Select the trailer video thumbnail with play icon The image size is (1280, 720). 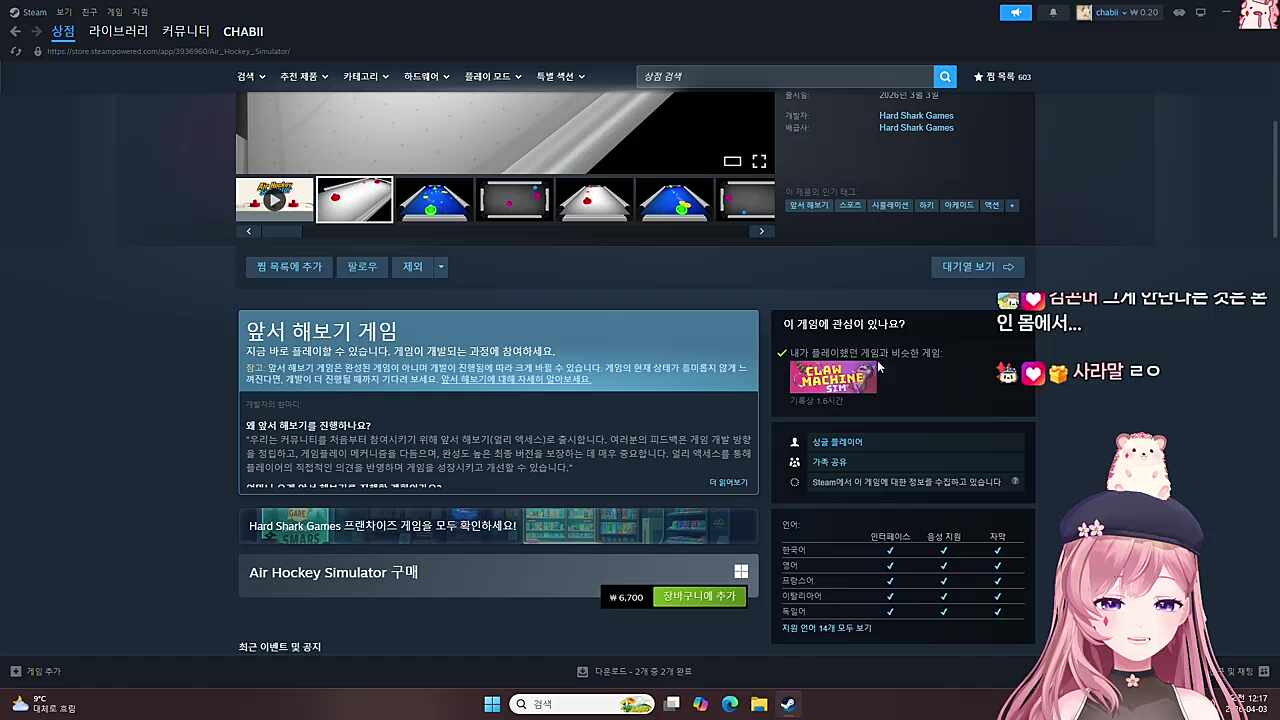click(x=274, y=199)
